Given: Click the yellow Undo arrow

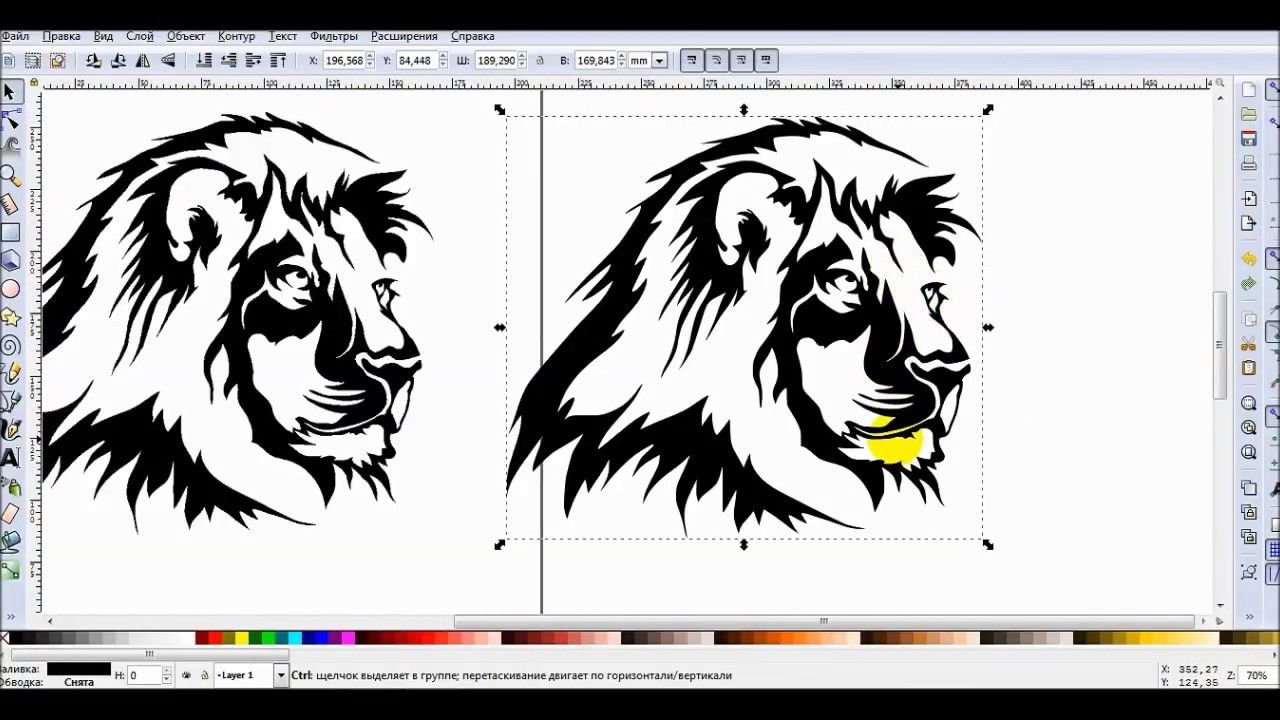Looking at the screenshot, I should pyautogui.click(x=1248, y=260).
